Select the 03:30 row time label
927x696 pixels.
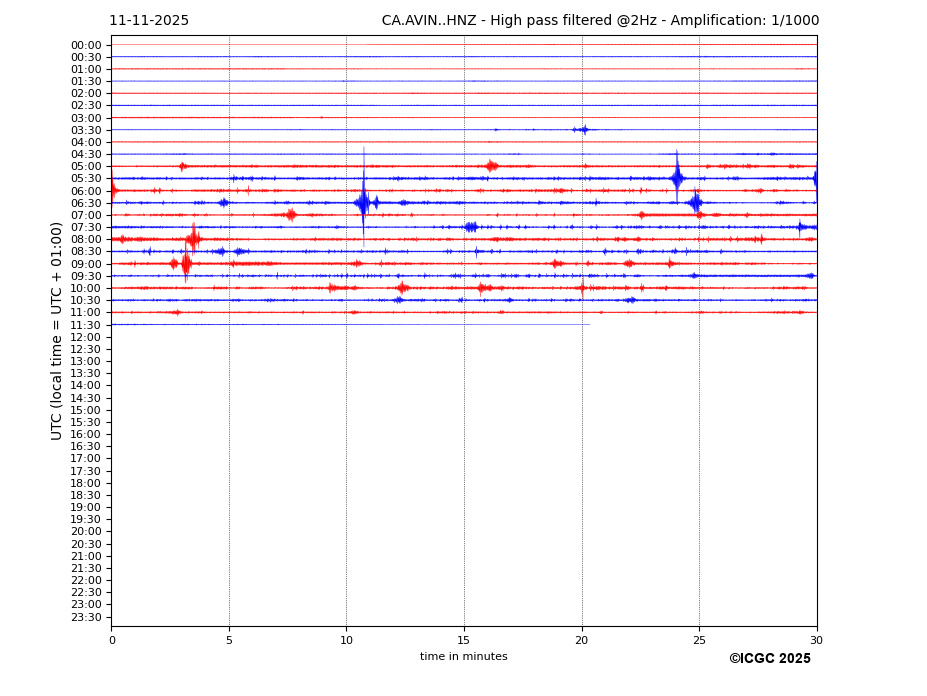click(86, 130)
